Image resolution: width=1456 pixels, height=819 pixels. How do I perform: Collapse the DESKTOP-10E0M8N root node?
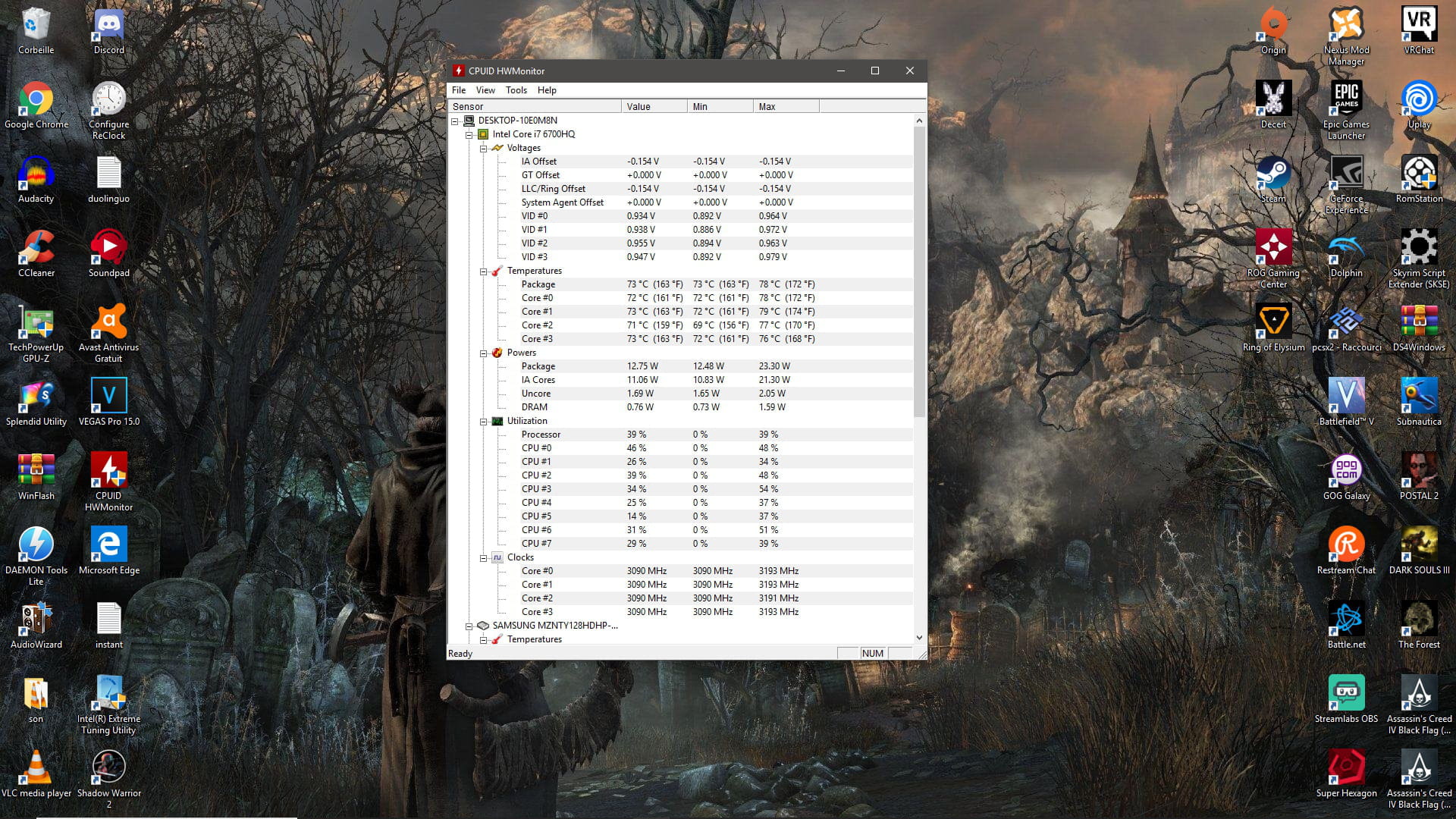[x=455, y=121]
